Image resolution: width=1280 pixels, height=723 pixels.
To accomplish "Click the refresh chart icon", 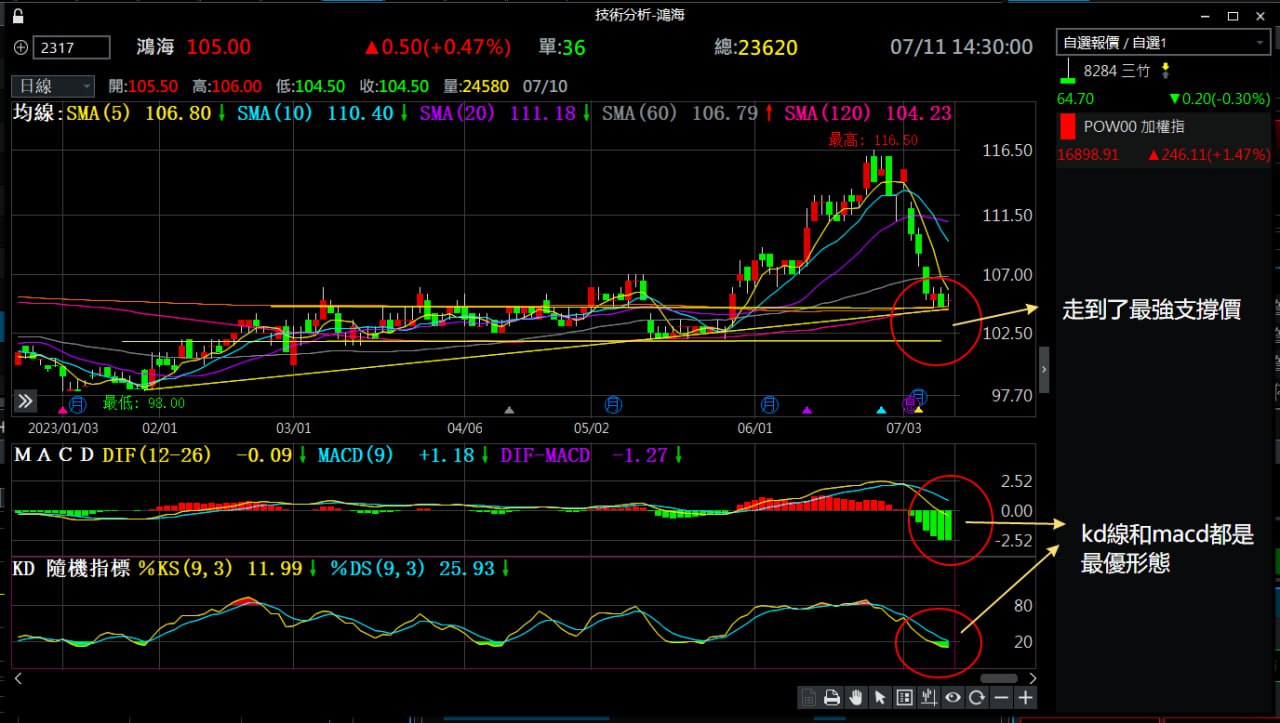I will coord(977,698).
